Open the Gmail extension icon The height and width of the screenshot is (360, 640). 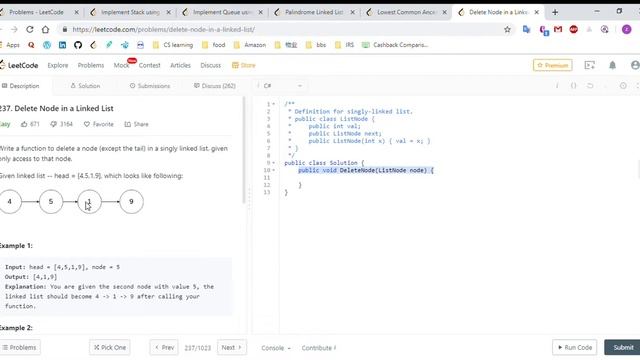[x=558, y=29]
